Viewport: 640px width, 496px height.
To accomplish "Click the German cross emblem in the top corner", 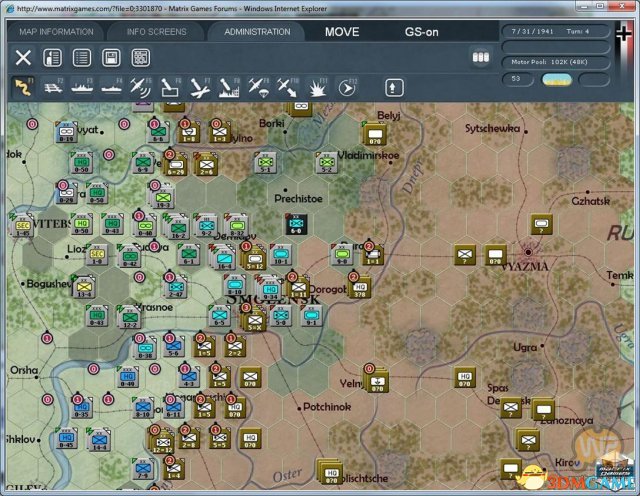I will pos(623,34).
